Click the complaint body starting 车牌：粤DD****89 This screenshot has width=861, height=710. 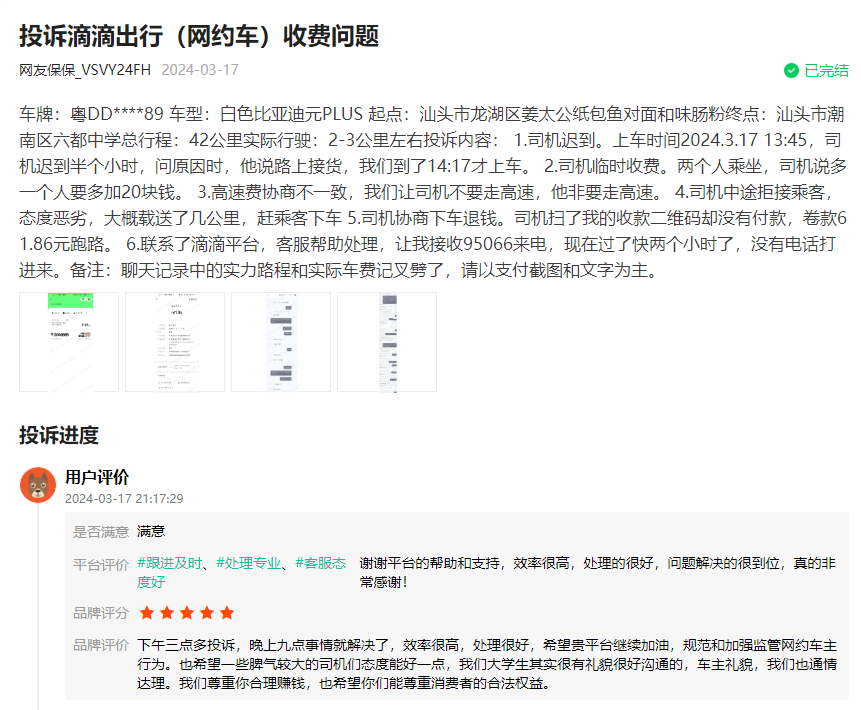click(x=433, y=192)
